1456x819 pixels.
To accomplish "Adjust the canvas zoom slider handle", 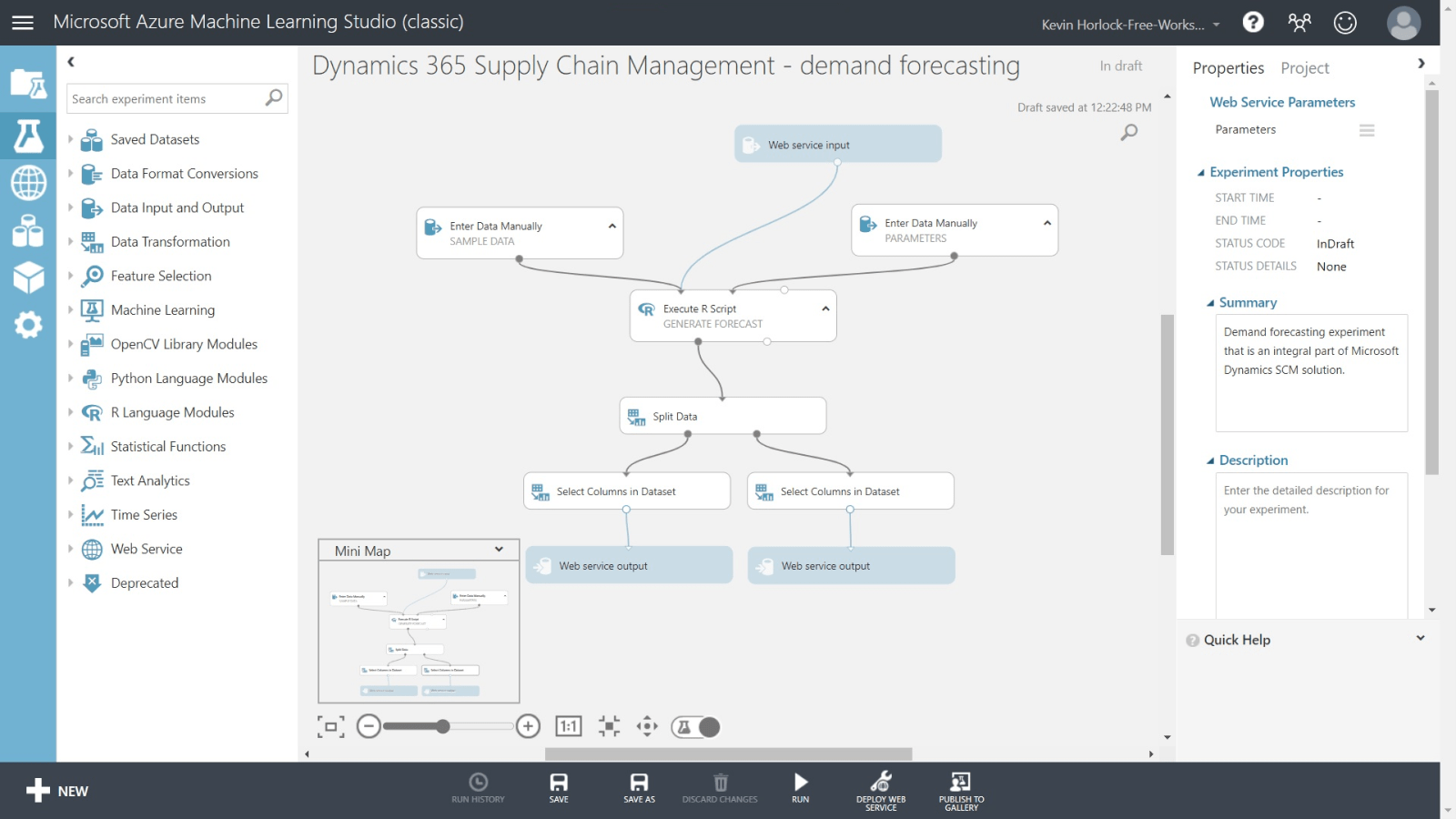I will pos(442,726).
